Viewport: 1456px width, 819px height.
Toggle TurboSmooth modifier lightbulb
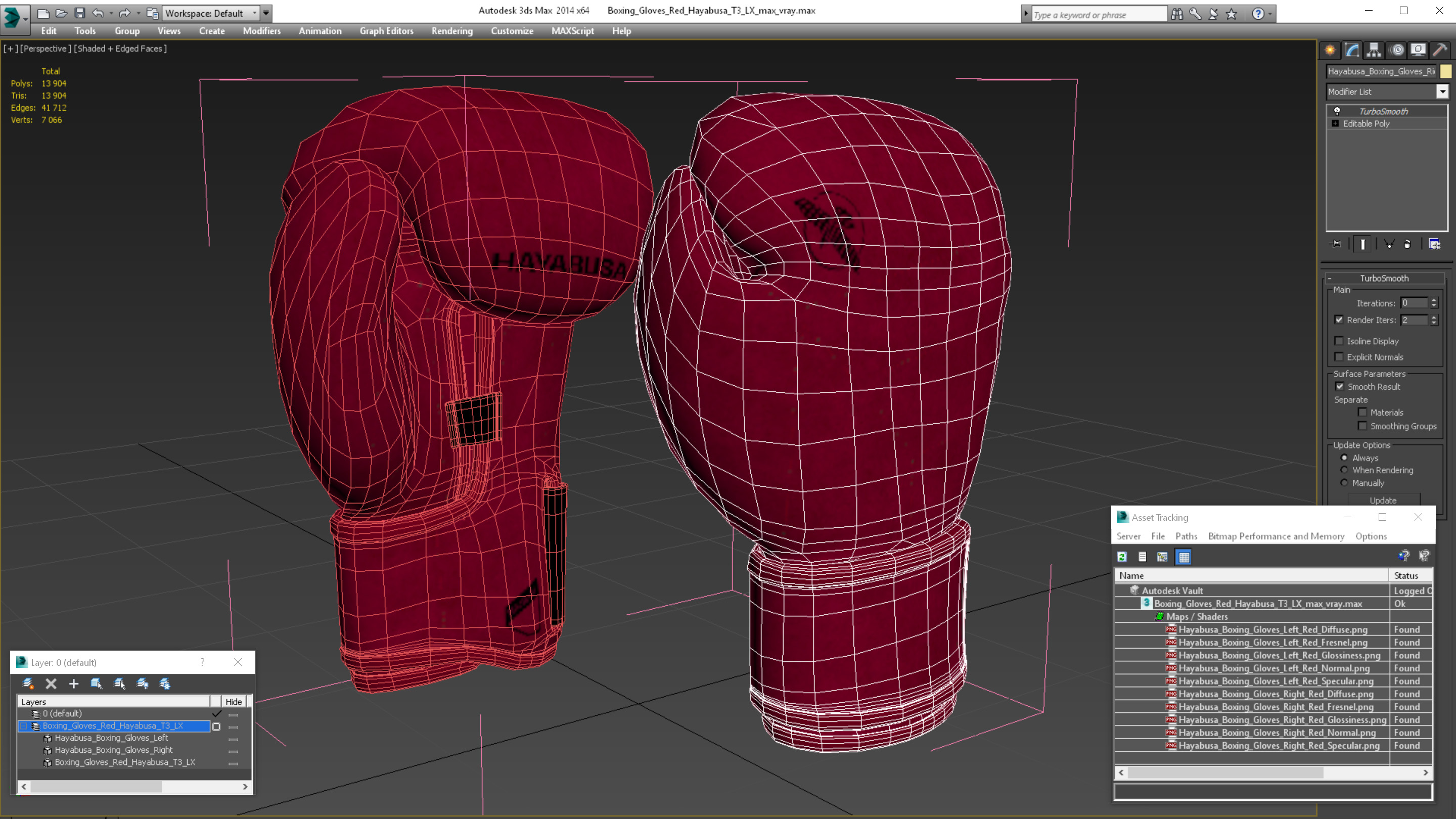(1337, 111)
